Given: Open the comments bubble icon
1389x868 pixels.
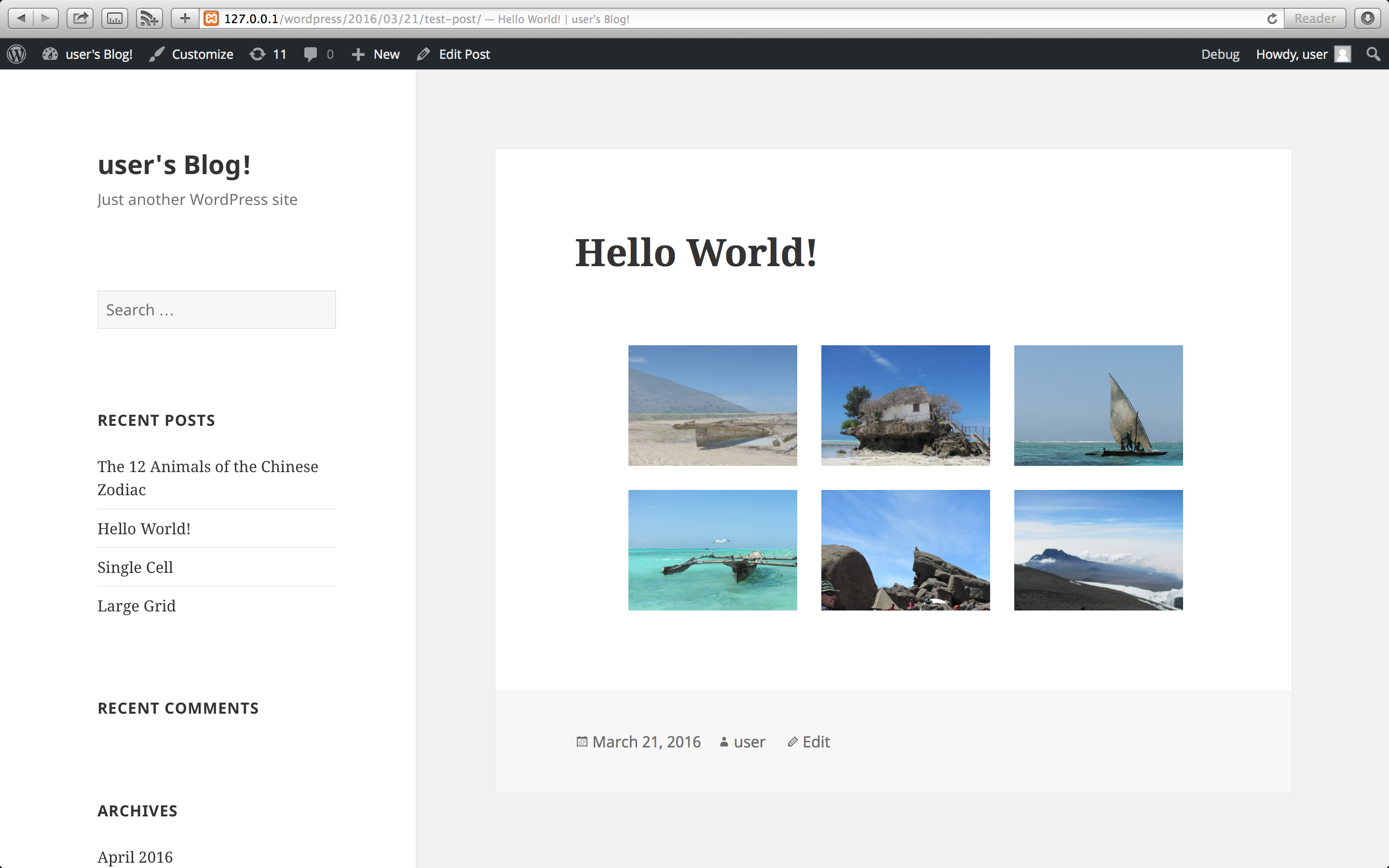Looking at the screenshot, I should pyautogui.click(x=311, y=54).
